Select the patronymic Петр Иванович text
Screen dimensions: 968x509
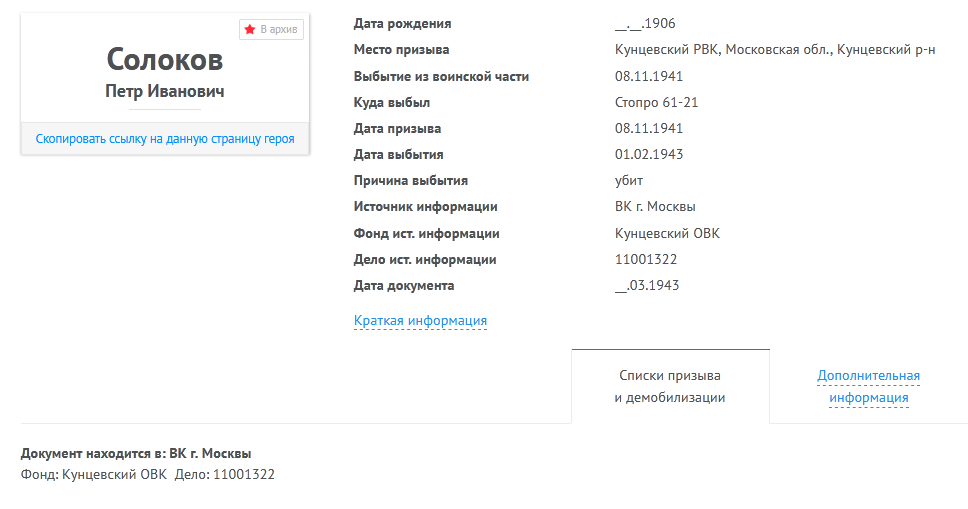click(165, 91)
